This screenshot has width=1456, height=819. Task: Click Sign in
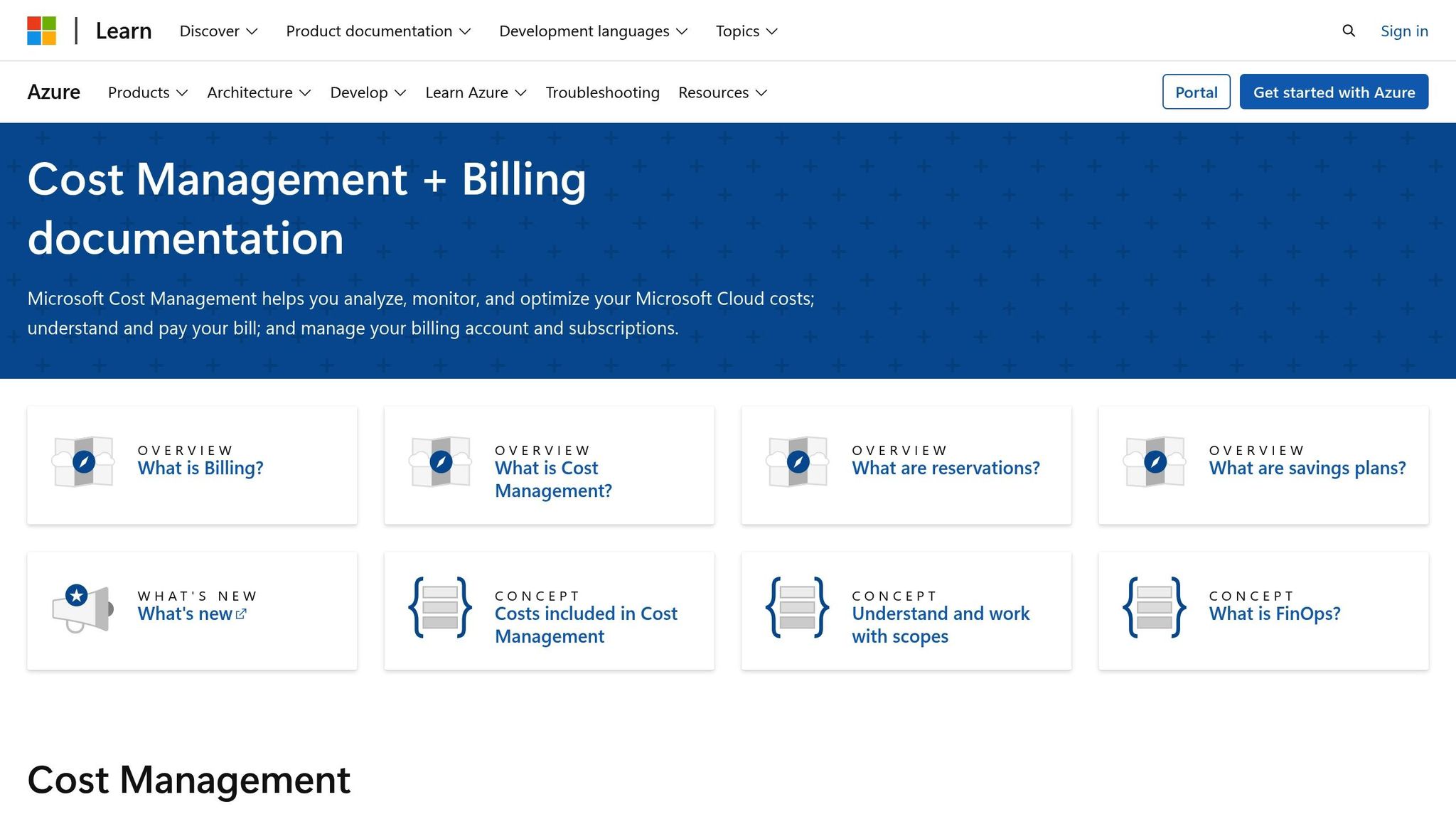coord(1404,31)
